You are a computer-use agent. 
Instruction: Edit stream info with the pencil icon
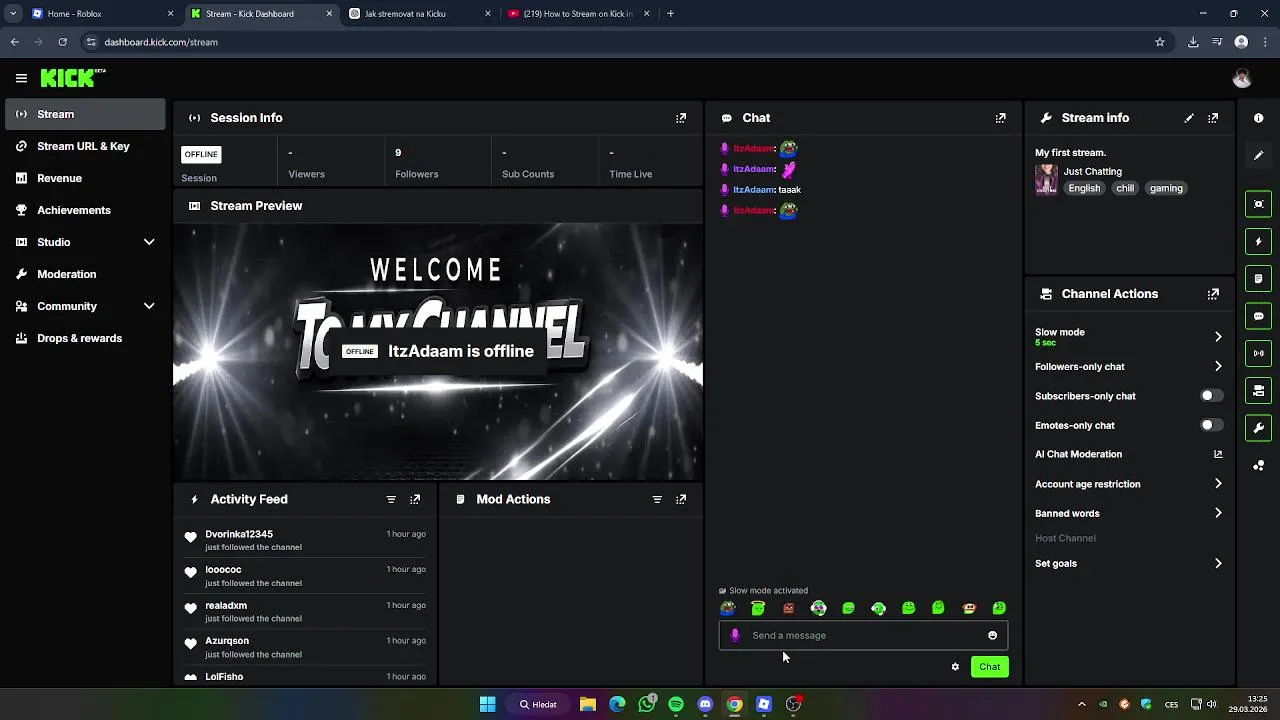(1189, 118)
